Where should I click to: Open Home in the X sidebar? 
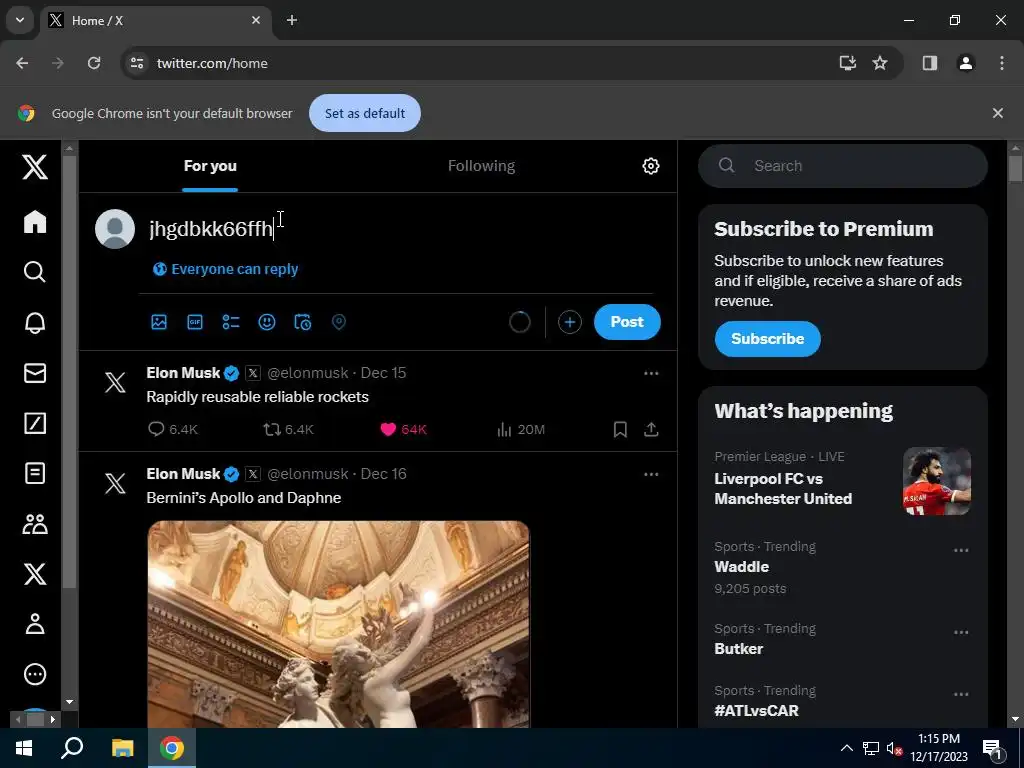tap(35, 221)
